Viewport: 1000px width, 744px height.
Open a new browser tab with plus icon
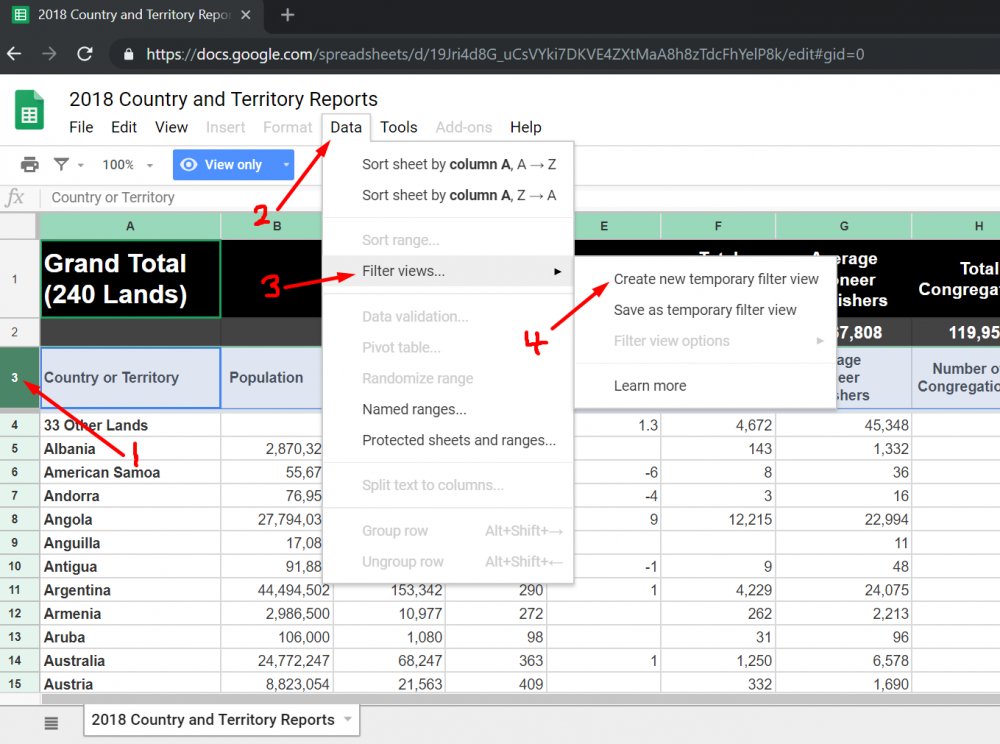[288, 15]
